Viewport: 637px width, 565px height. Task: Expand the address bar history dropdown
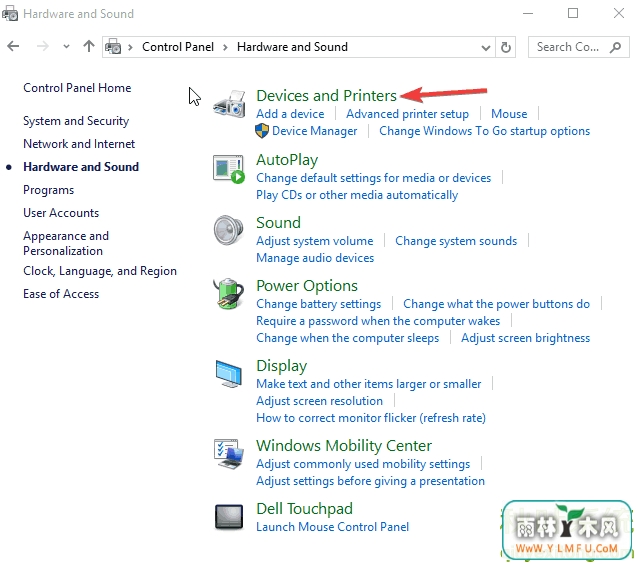[485, 48]
